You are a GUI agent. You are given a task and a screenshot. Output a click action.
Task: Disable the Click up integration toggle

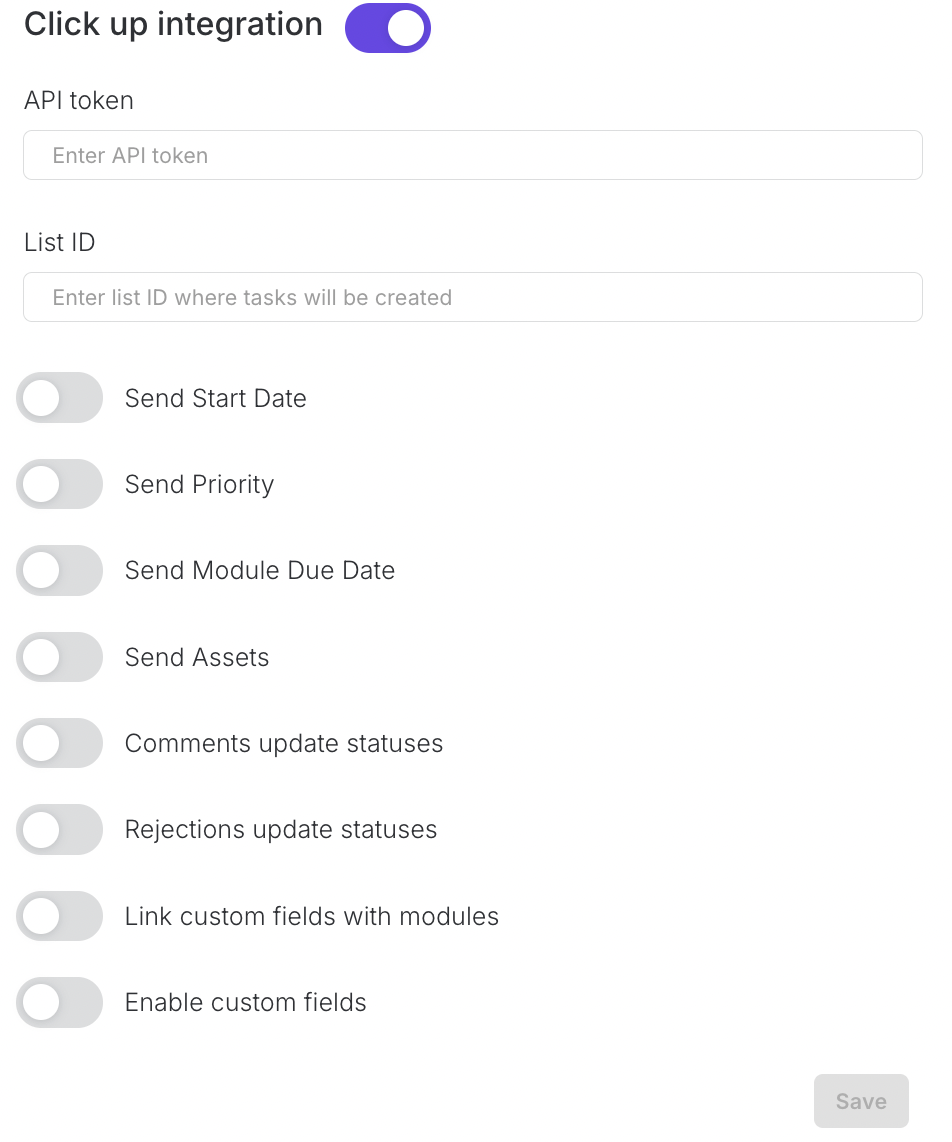click(x=387, y=28)
